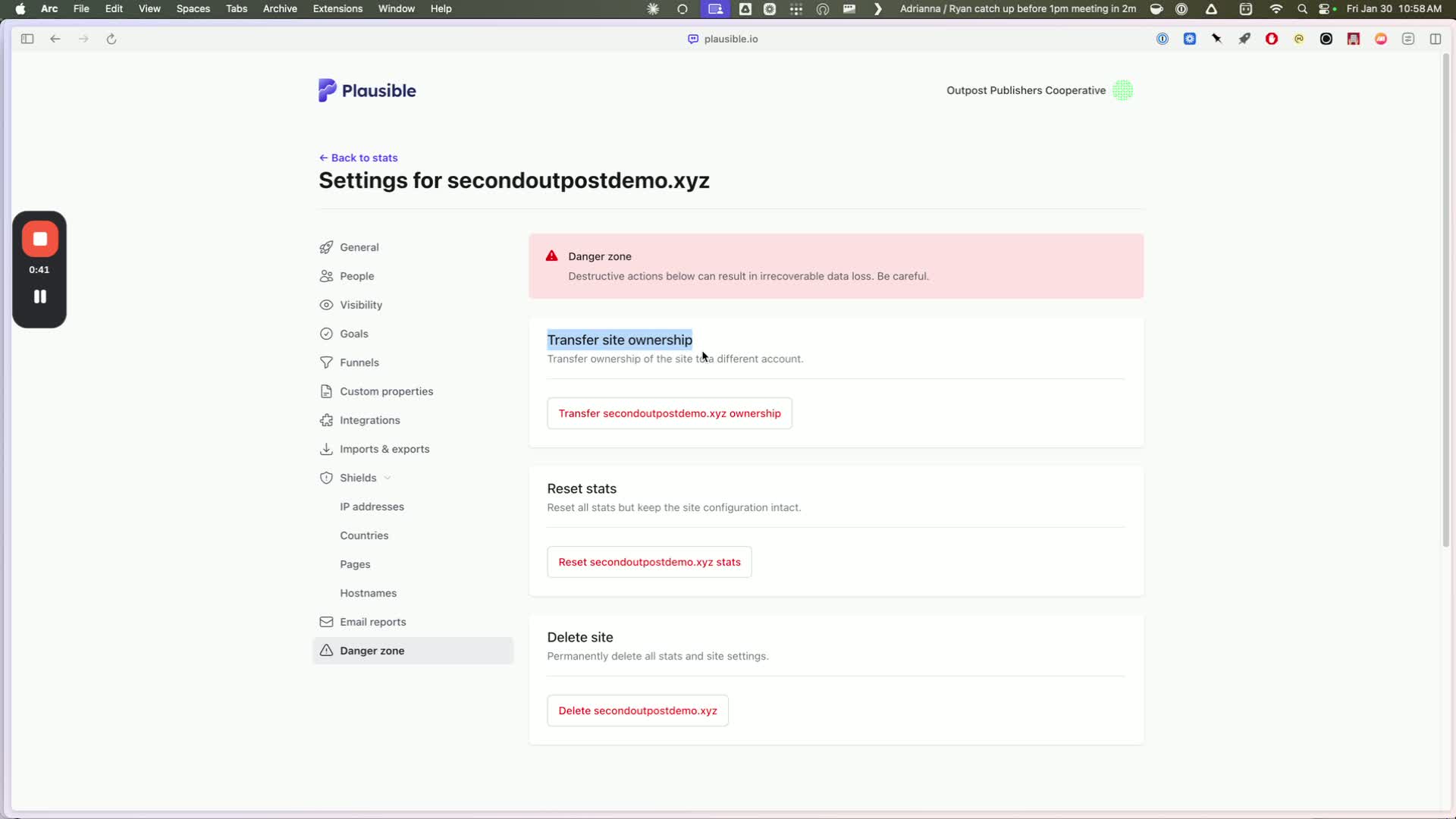
Task: Click the Imports & exports download icon
Action: (x=326, y=449)
